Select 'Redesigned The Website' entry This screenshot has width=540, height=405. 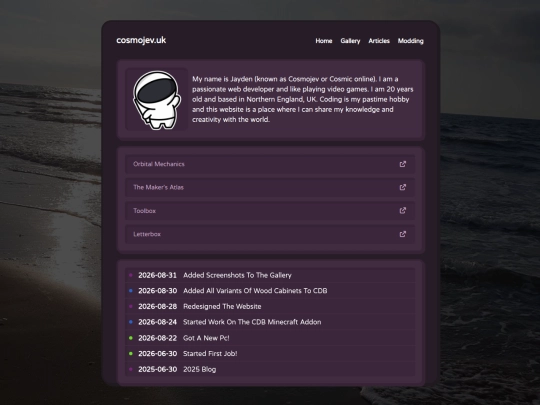(x=222, y=307)
